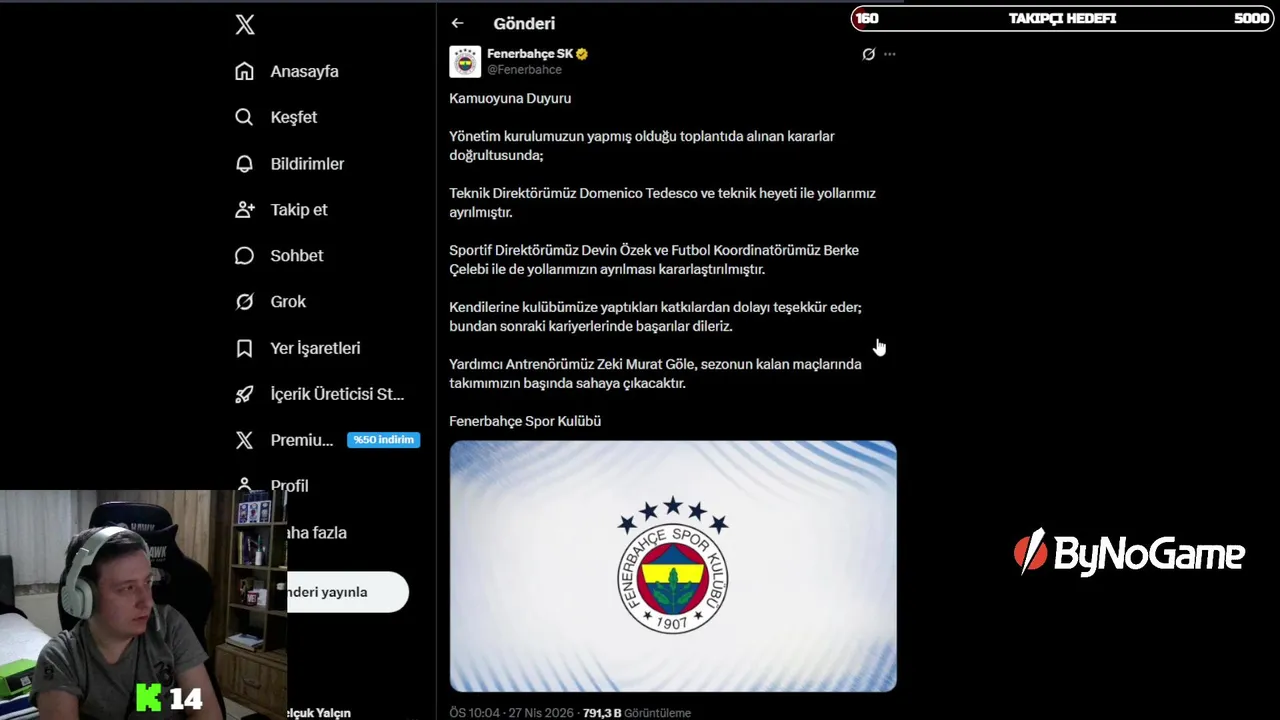Image resolution: width=1280 pixels, height=720 pixels.
Task: Click the Grok icon in sidebar
Action: (244, 301)
